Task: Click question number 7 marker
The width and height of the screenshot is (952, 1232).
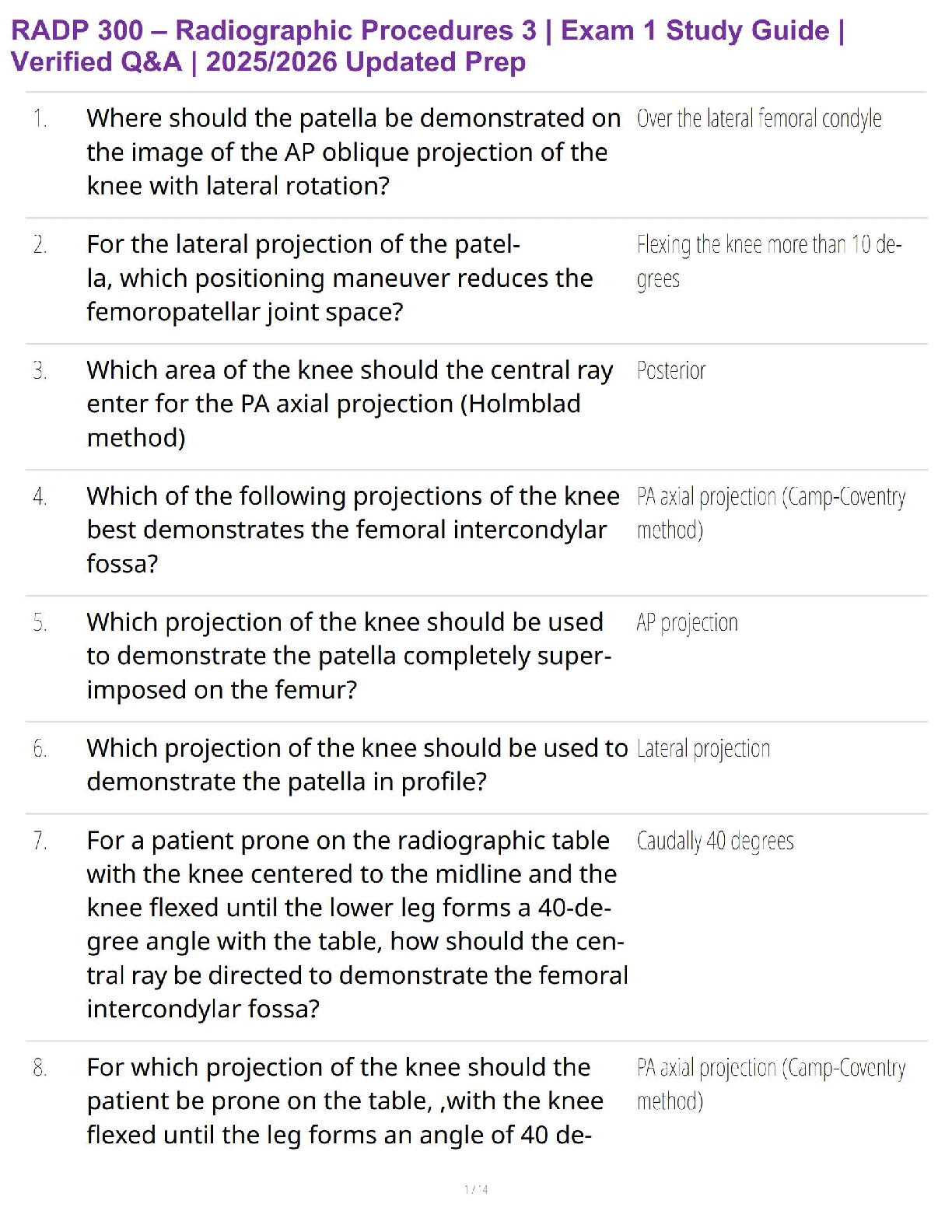Action: tap(40, 841)
